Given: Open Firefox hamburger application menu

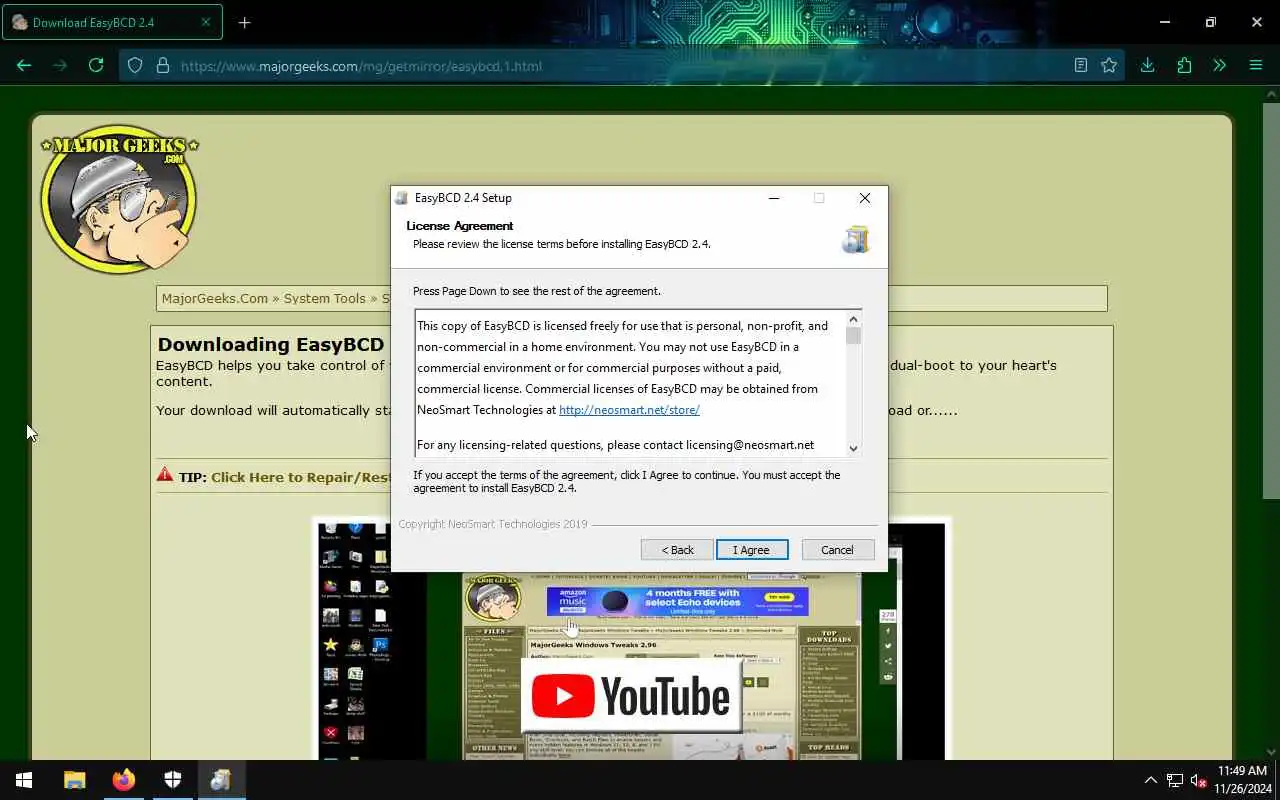Looking at the screenshot, I should click(x=1256, y=65).
